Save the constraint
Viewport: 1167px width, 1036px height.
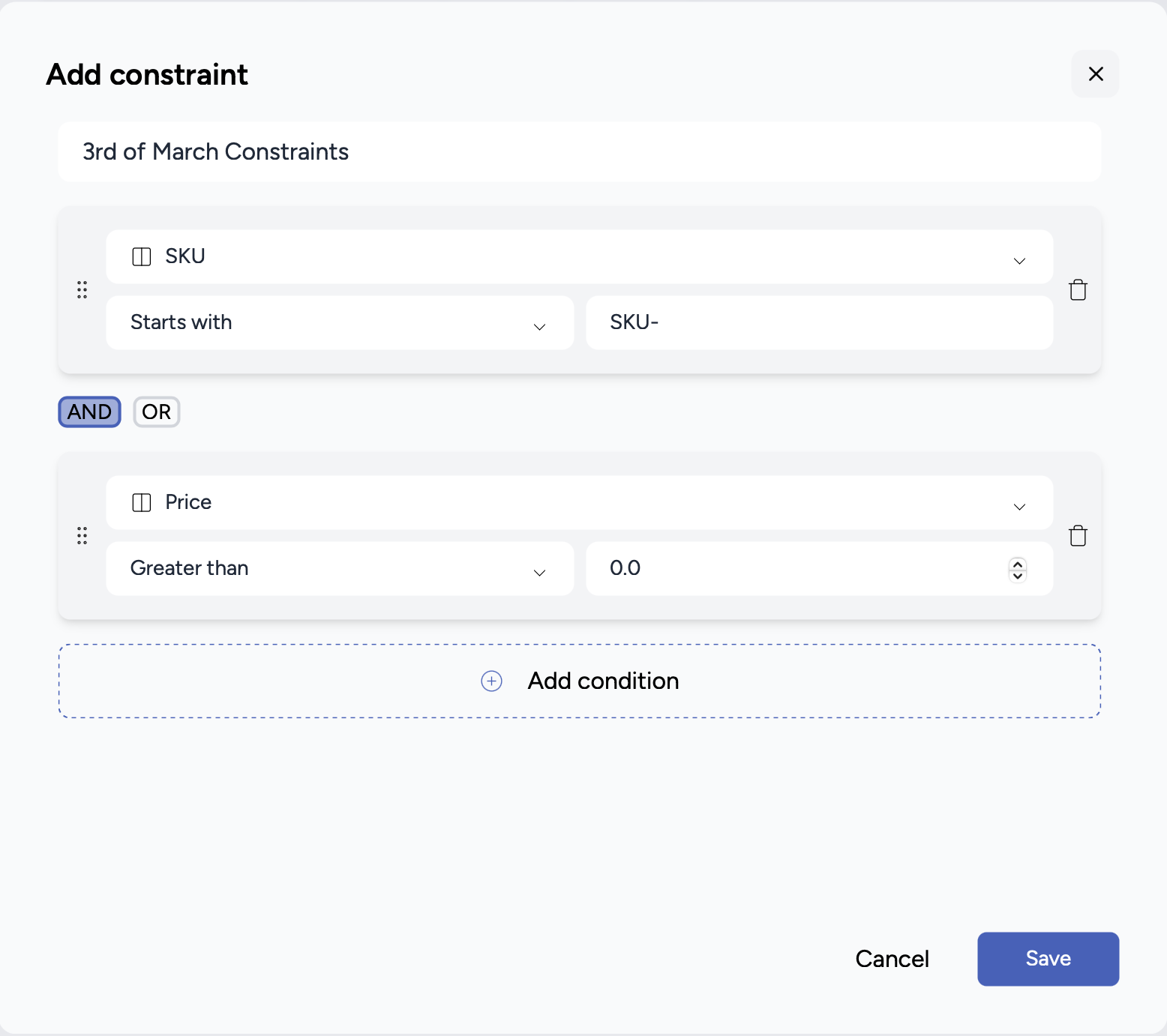point(1047,959)
